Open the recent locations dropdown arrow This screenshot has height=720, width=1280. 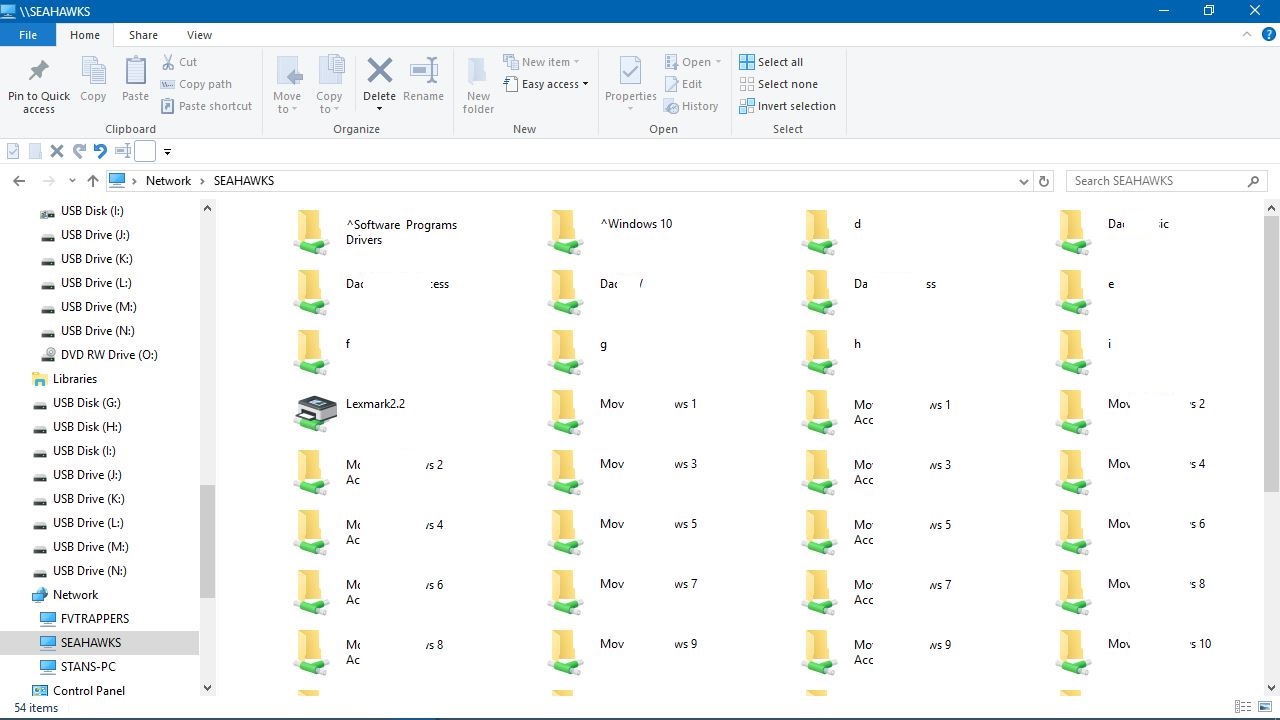point(72,181)
